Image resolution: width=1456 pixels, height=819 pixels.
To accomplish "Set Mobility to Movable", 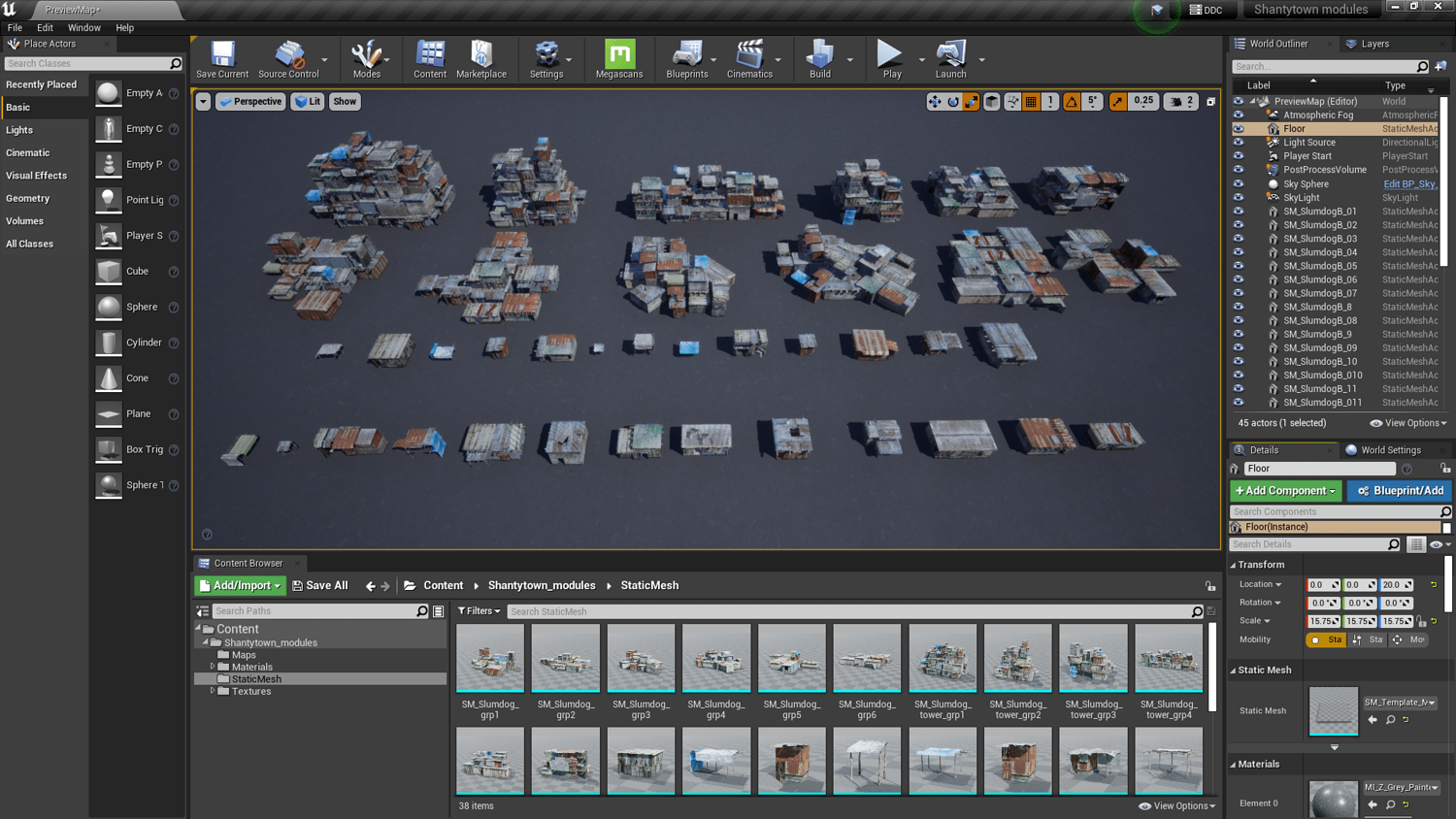I will 1408,639.
